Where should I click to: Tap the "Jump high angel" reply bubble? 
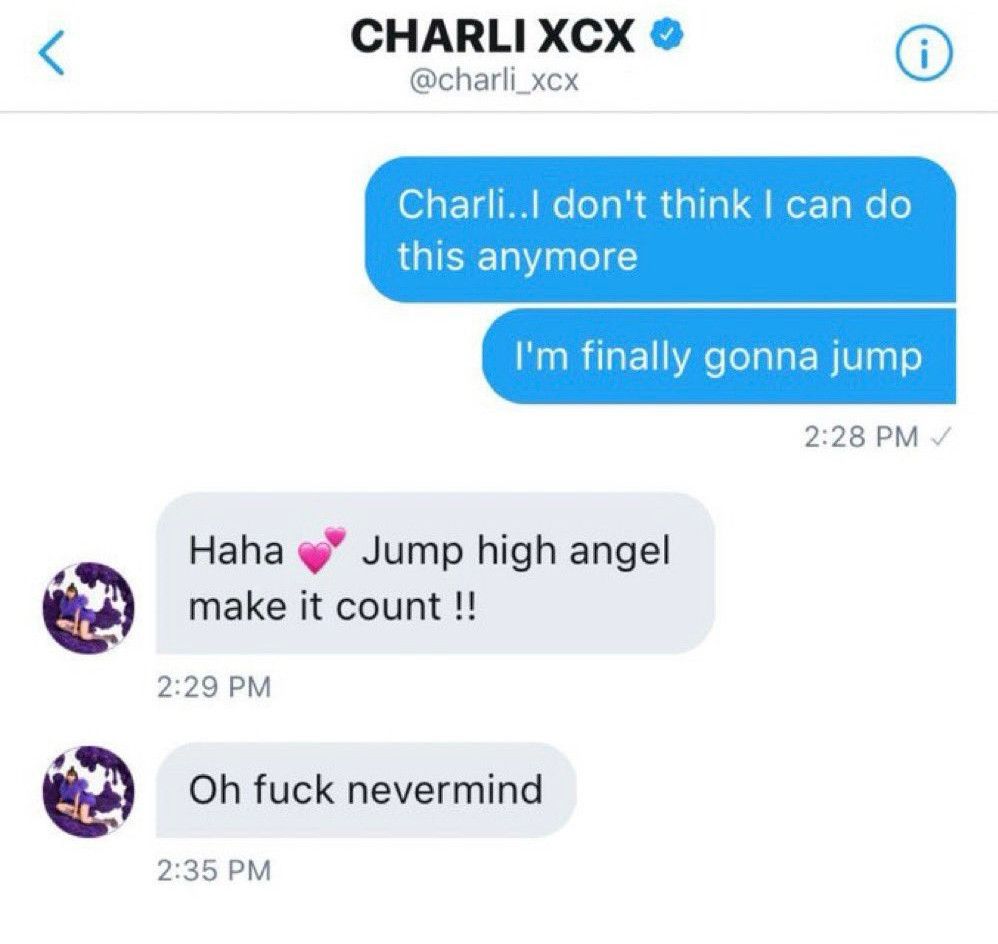(x=435, y=573)
